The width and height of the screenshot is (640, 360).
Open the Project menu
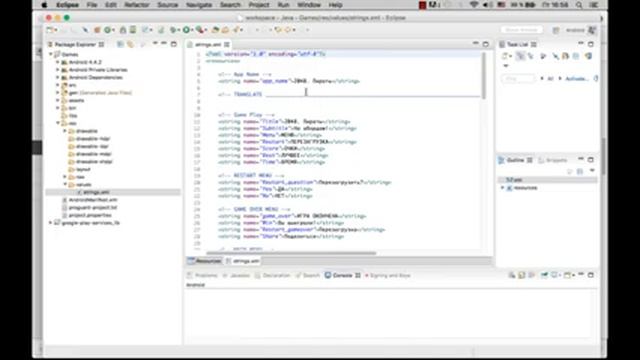pyautogui.click(x=259, y=5)
